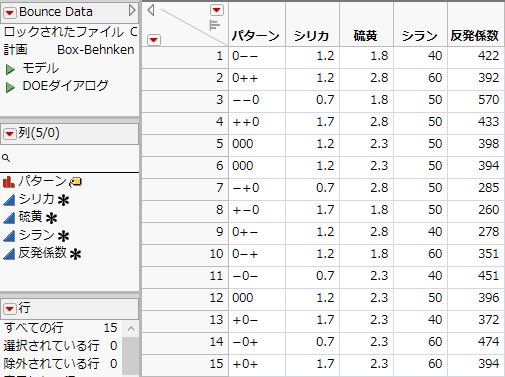The width and height of the screenshot is (505, 377).
Task: Click the Box-Behnken plan value text
Action: pos(96,50)
